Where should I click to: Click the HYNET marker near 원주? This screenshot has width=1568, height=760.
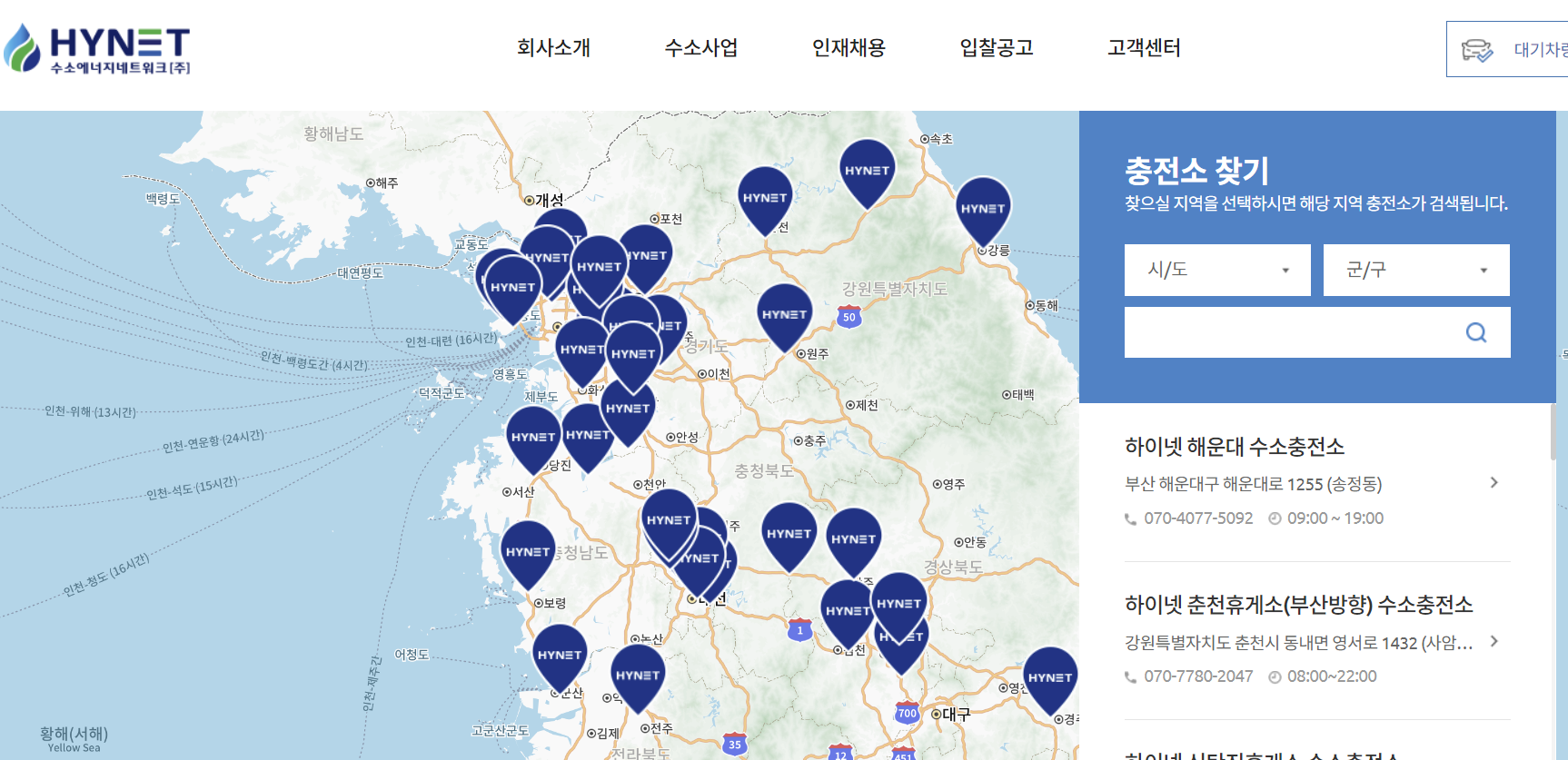click(785, 317)
